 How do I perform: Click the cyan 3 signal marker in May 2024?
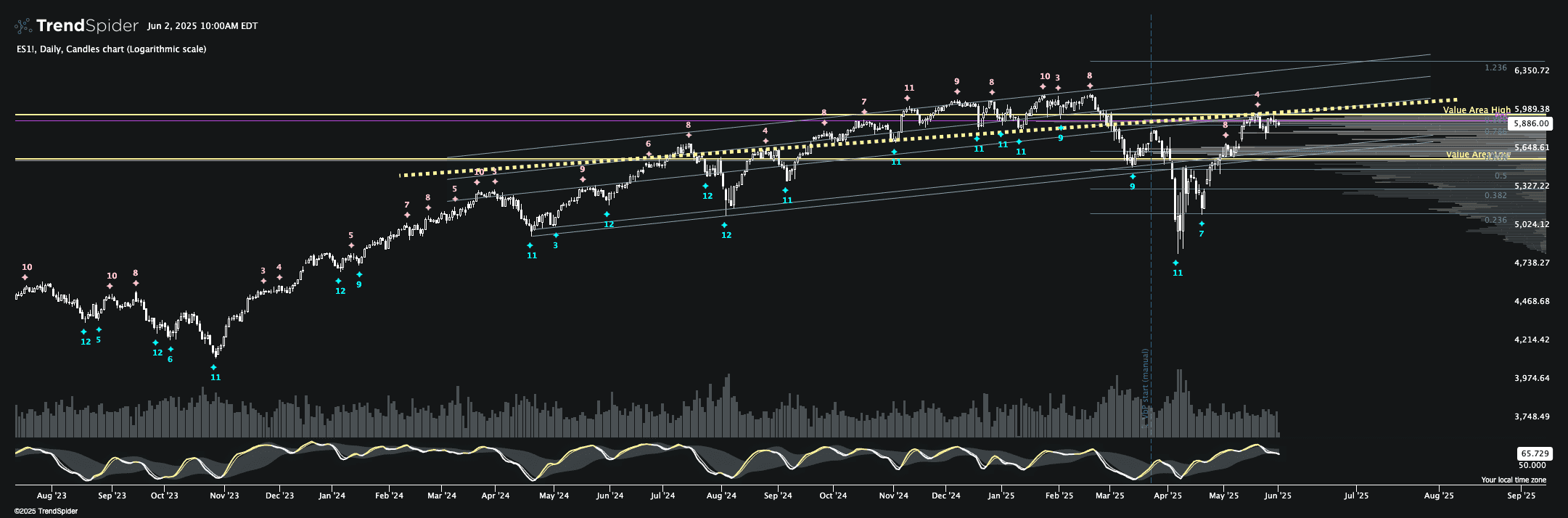(x=556, y=241)
